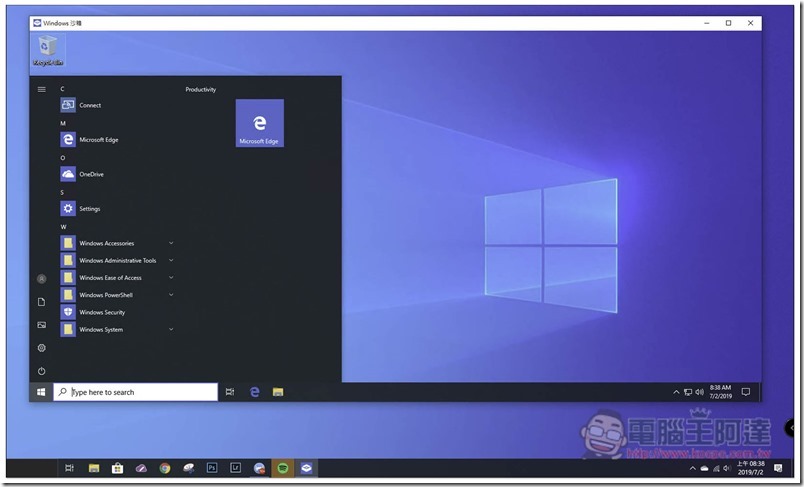
Task: Open Photoshop from the host taskbar
Action: 212,468
